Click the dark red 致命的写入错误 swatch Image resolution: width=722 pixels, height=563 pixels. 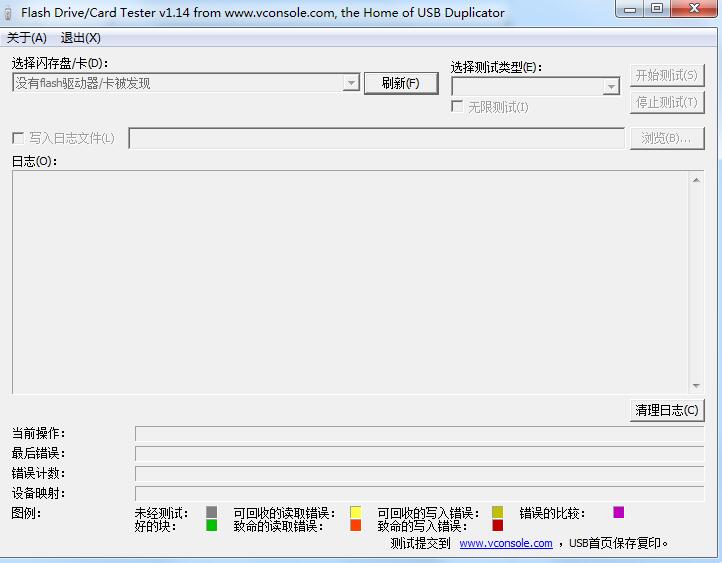tap(498, 525)
